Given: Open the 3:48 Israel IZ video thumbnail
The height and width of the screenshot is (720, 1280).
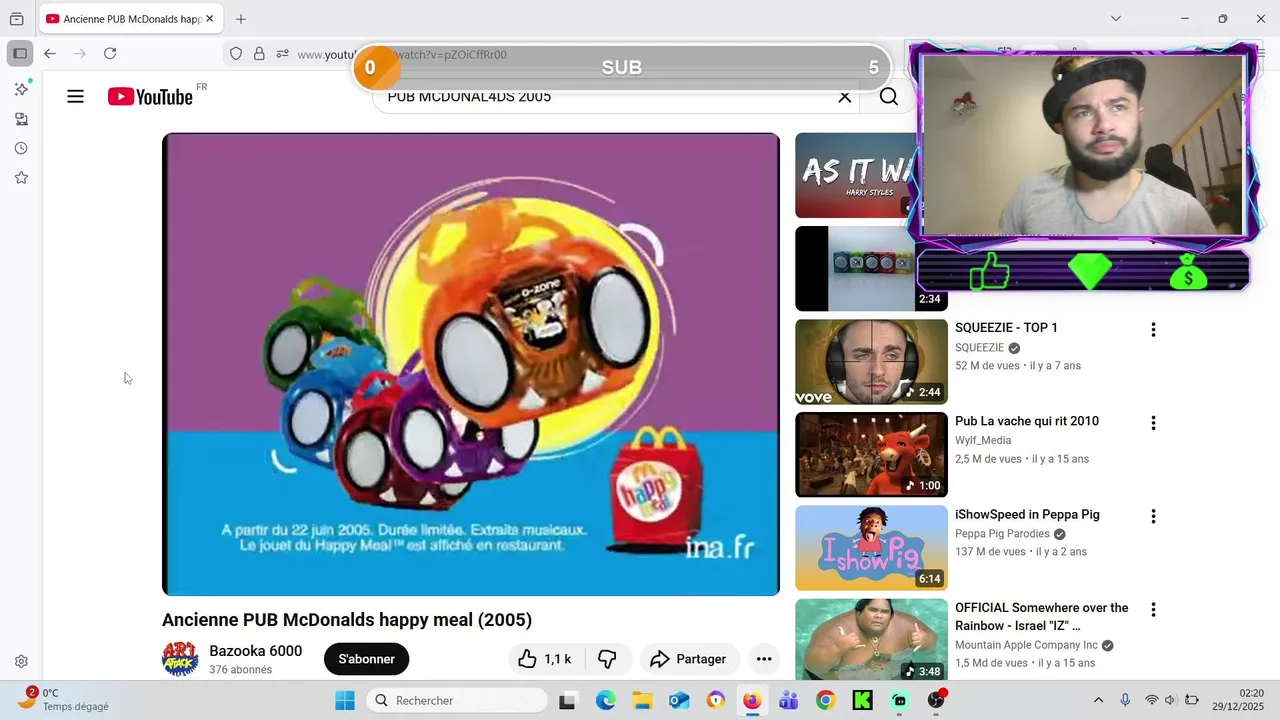Looking at the screenshot, I should click(x=871, y=639).
